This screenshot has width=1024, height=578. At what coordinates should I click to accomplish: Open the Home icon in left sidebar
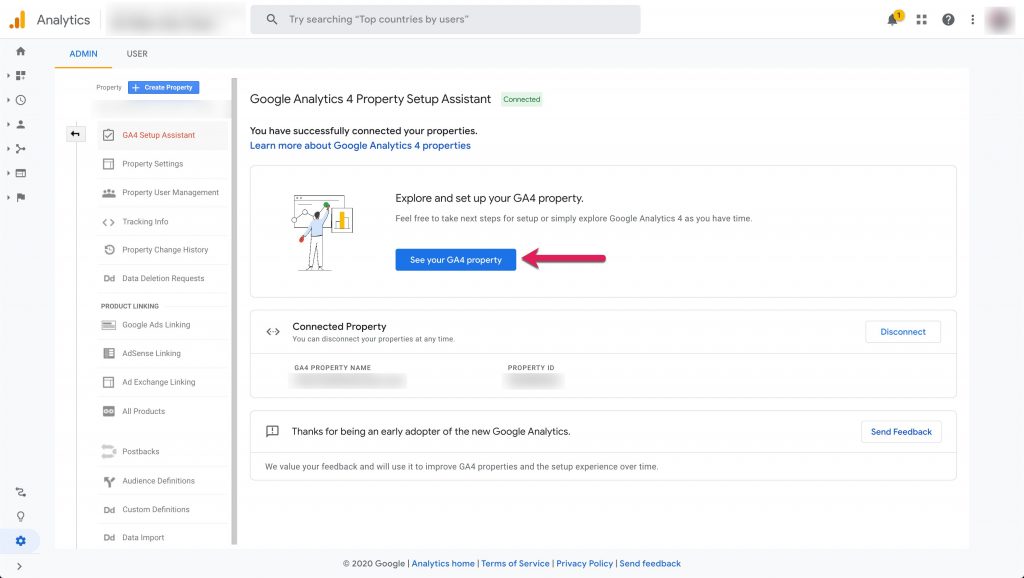pos(20,51)
